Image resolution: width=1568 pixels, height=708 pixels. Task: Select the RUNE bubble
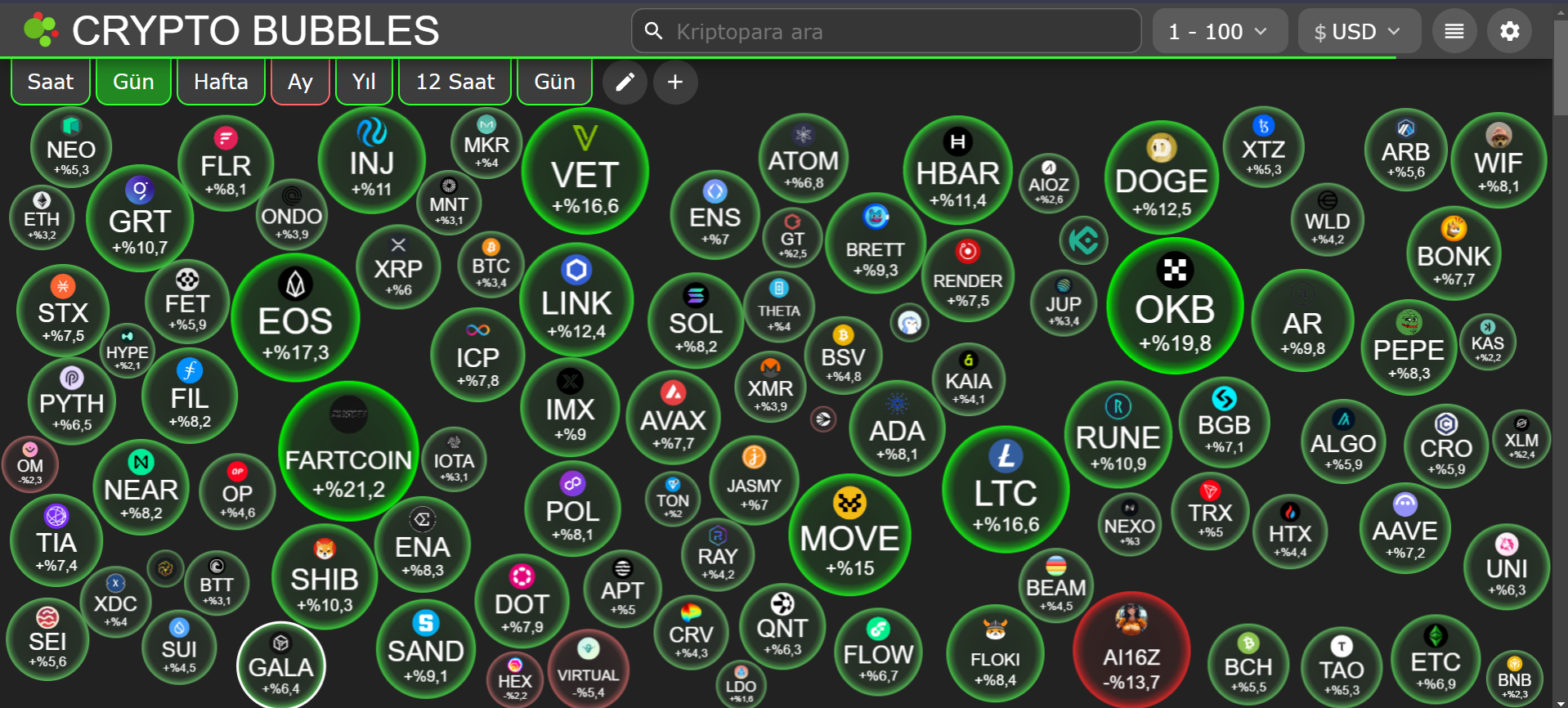tap(1118, 434)
